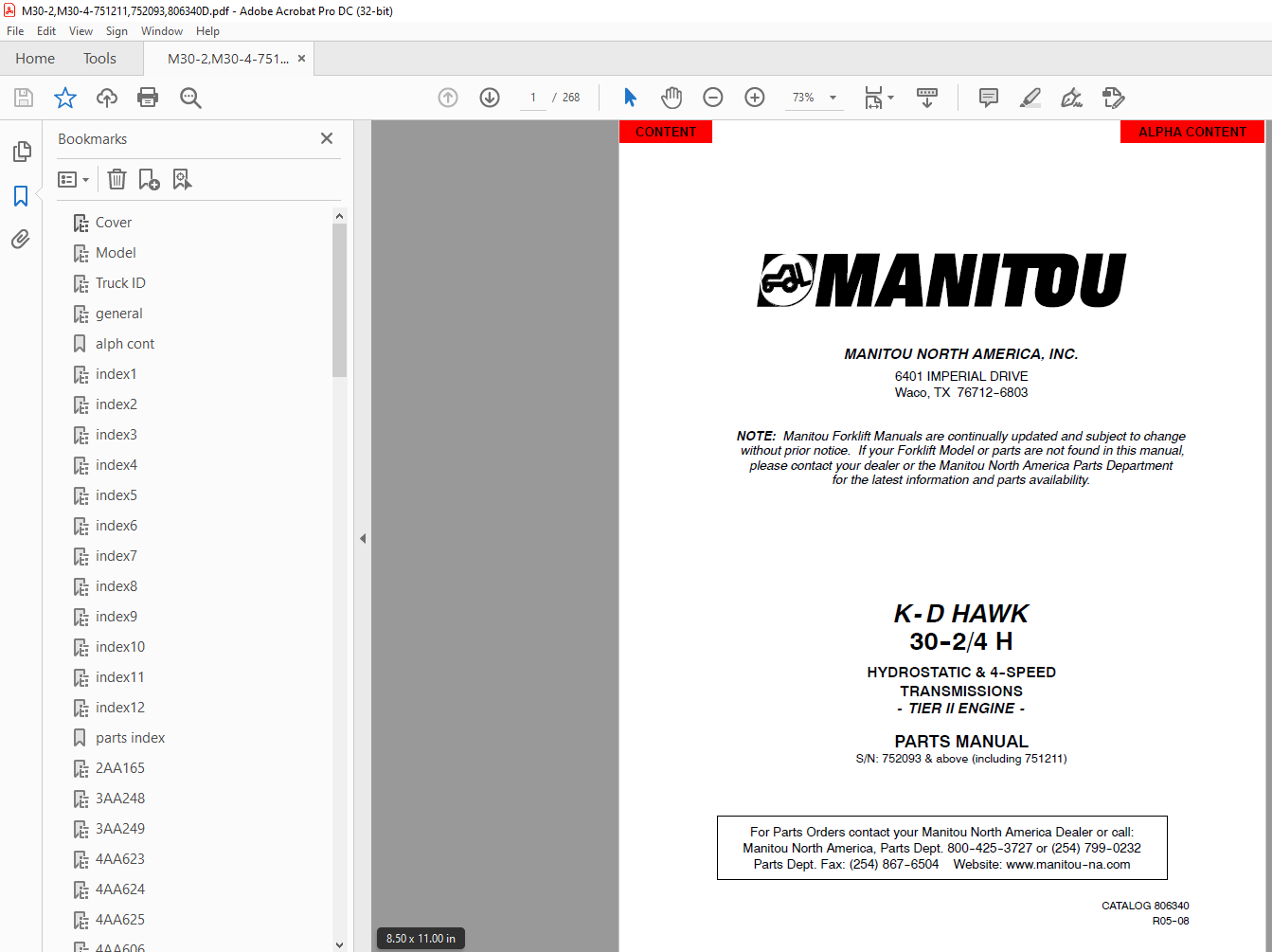The image size is (1272, 952).
Task: Select the index5 bookmark
Action: coord(116,495)
